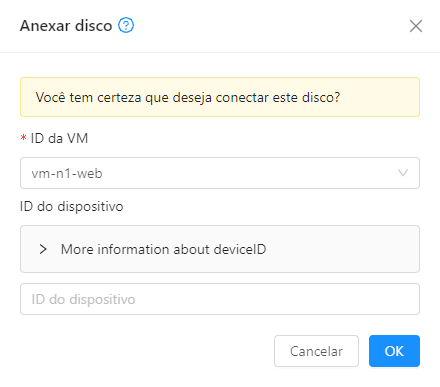Dismiss the dialog using the X icon
Image resolution: width=440 pixels, height=387 pixels.
tap(416, 26)
